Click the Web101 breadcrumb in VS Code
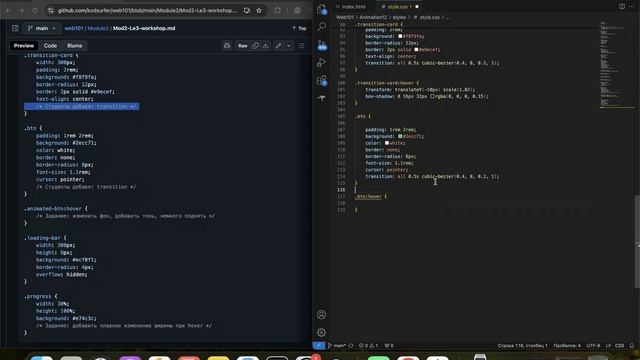 coord(345,18)
